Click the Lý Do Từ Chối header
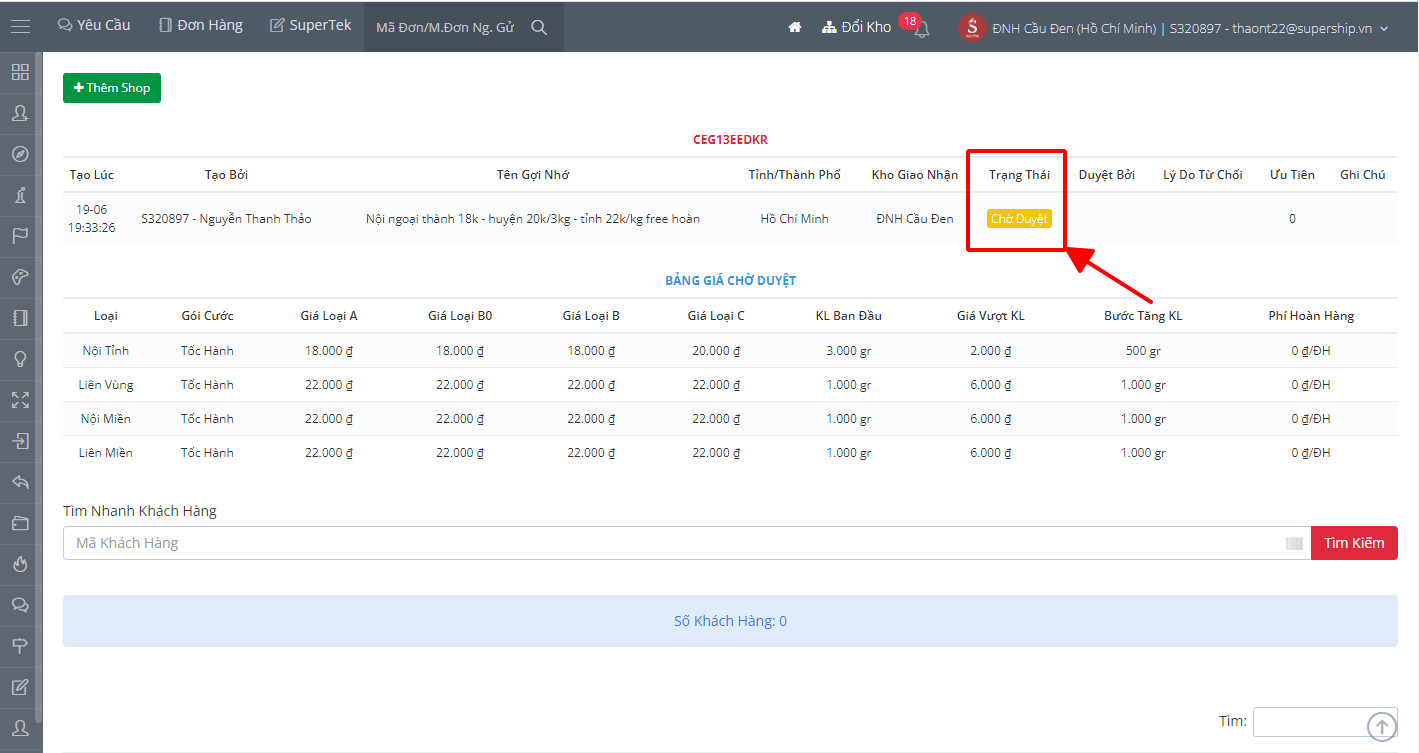 (1203, 175)
